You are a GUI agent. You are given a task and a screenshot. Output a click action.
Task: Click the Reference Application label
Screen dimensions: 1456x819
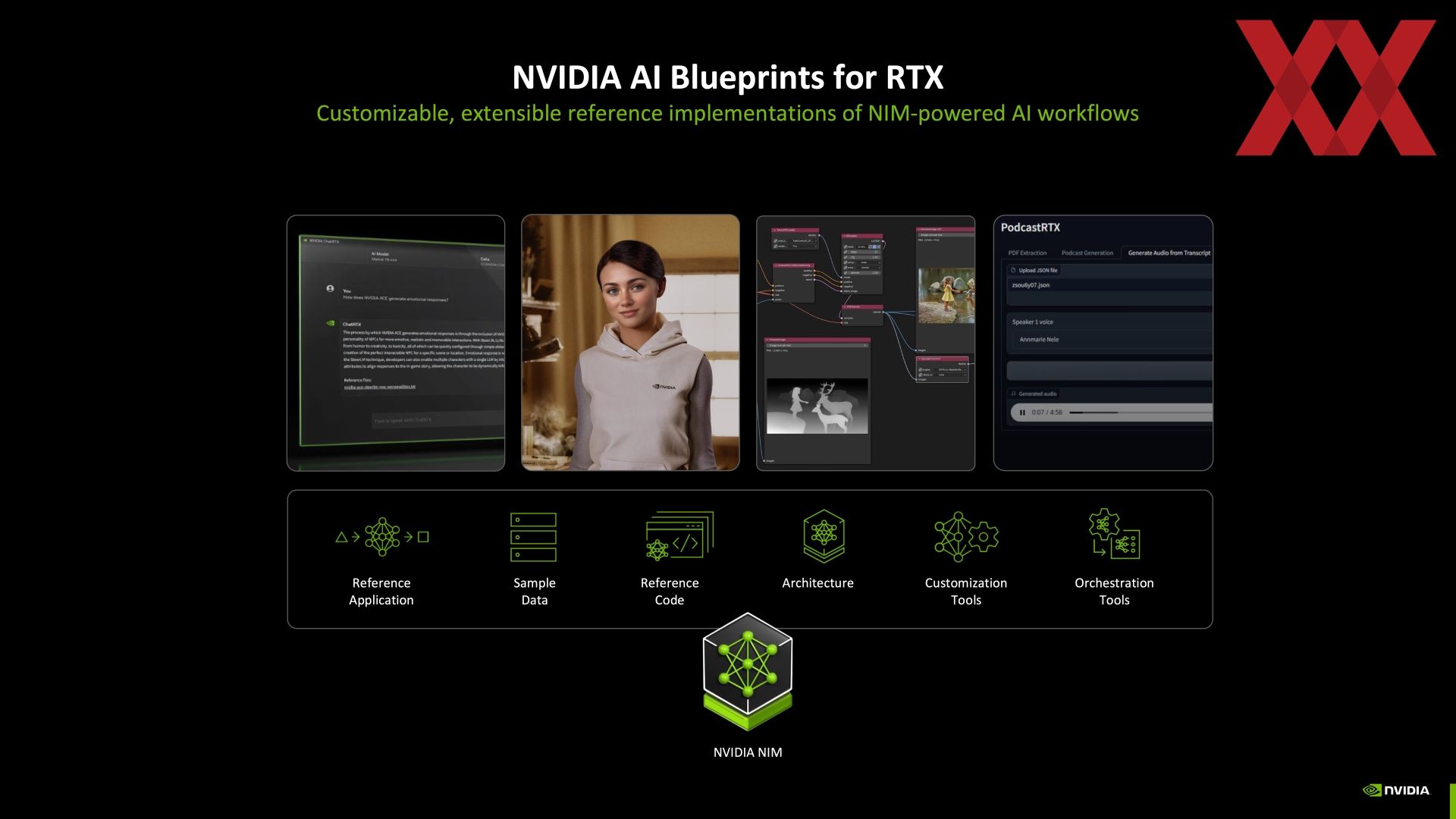click(x=381, y=591)
